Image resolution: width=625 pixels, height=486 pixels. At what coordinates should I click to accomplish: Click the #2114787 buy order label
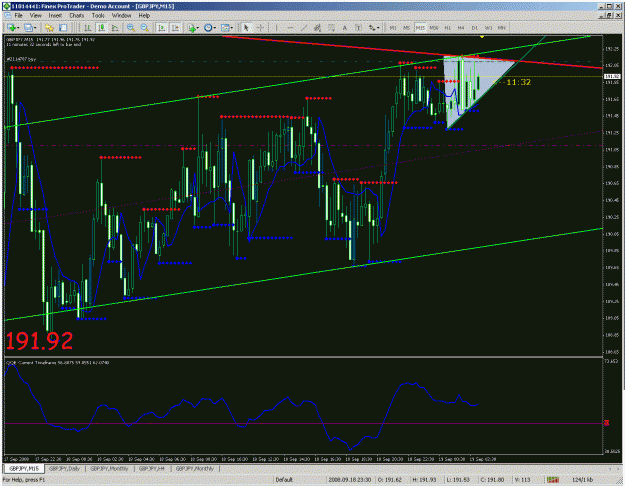[x=21, y=59]
